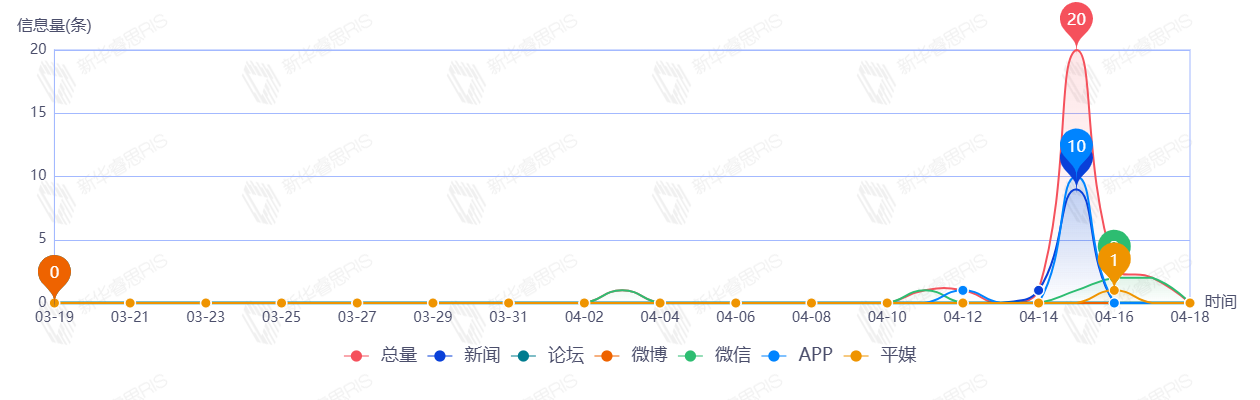Screen dimensions: 1260x400
Task: Click the data point at 04-18
Action: (x=1189, y=303)
